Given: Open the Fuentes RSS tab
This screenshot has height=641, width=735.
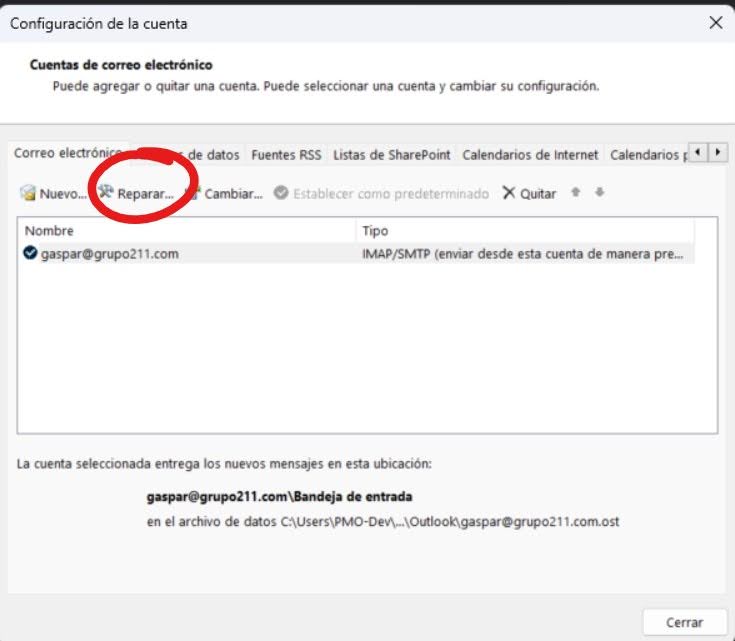Looking at the screenshot, I should click(286, 155).
